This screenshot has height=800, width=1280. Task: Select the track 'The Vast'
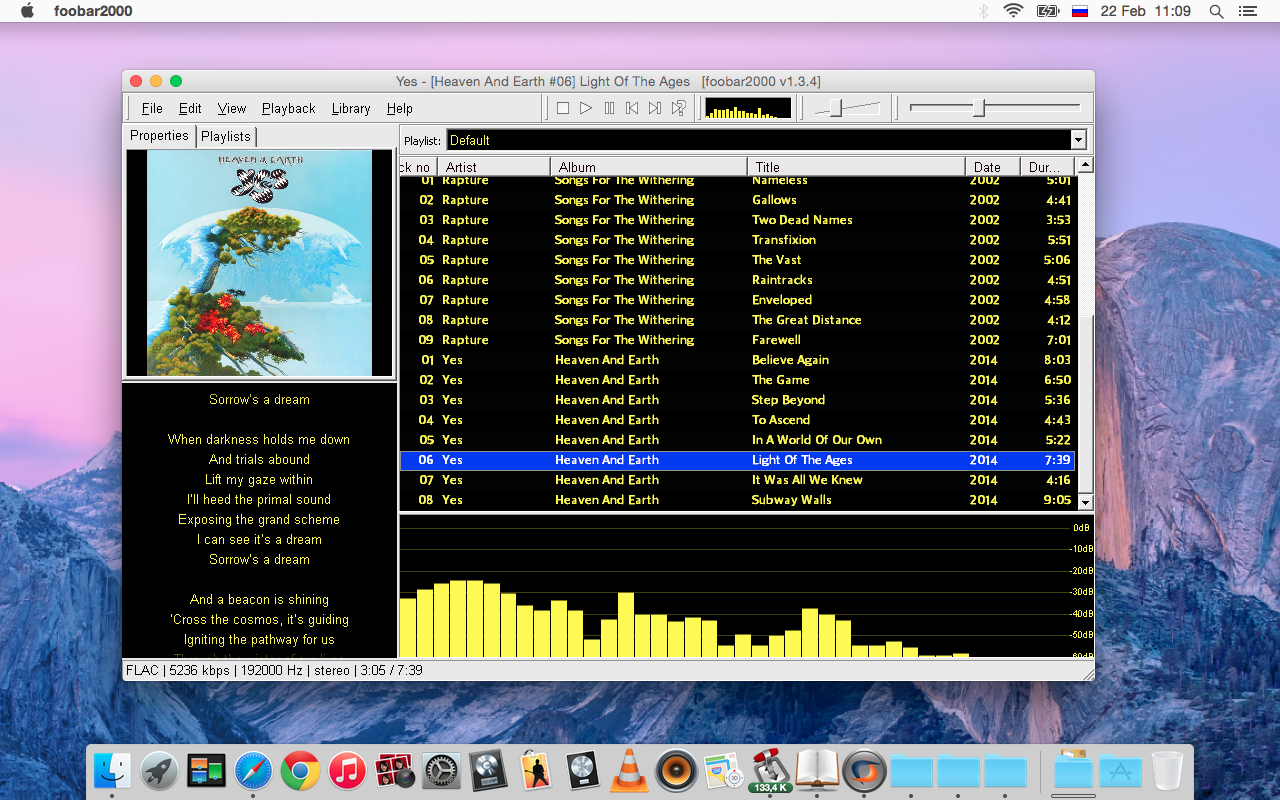(736, 260)
